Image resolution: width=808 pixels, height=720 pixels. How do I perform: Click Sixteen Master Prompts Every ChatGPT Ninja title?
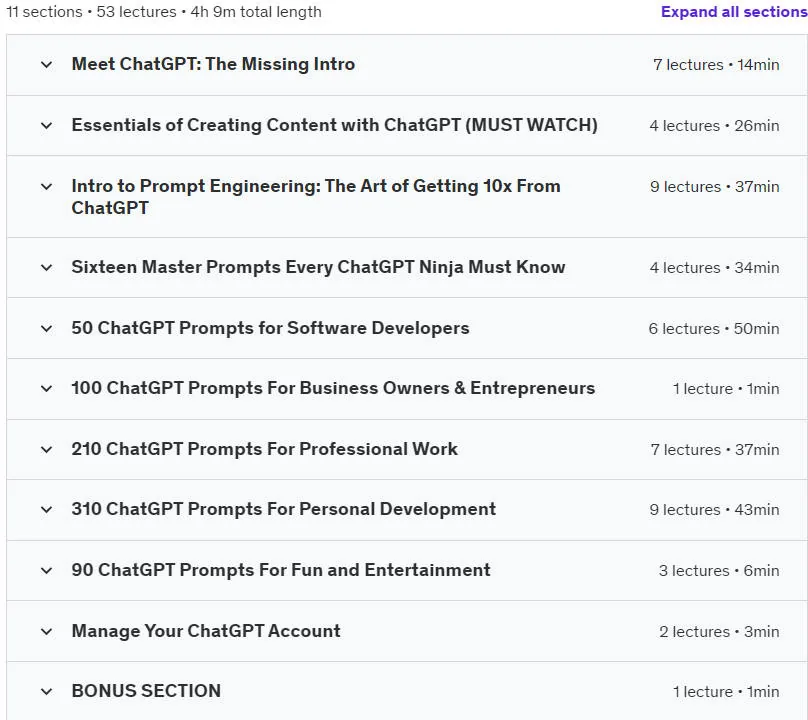(318, 267)
